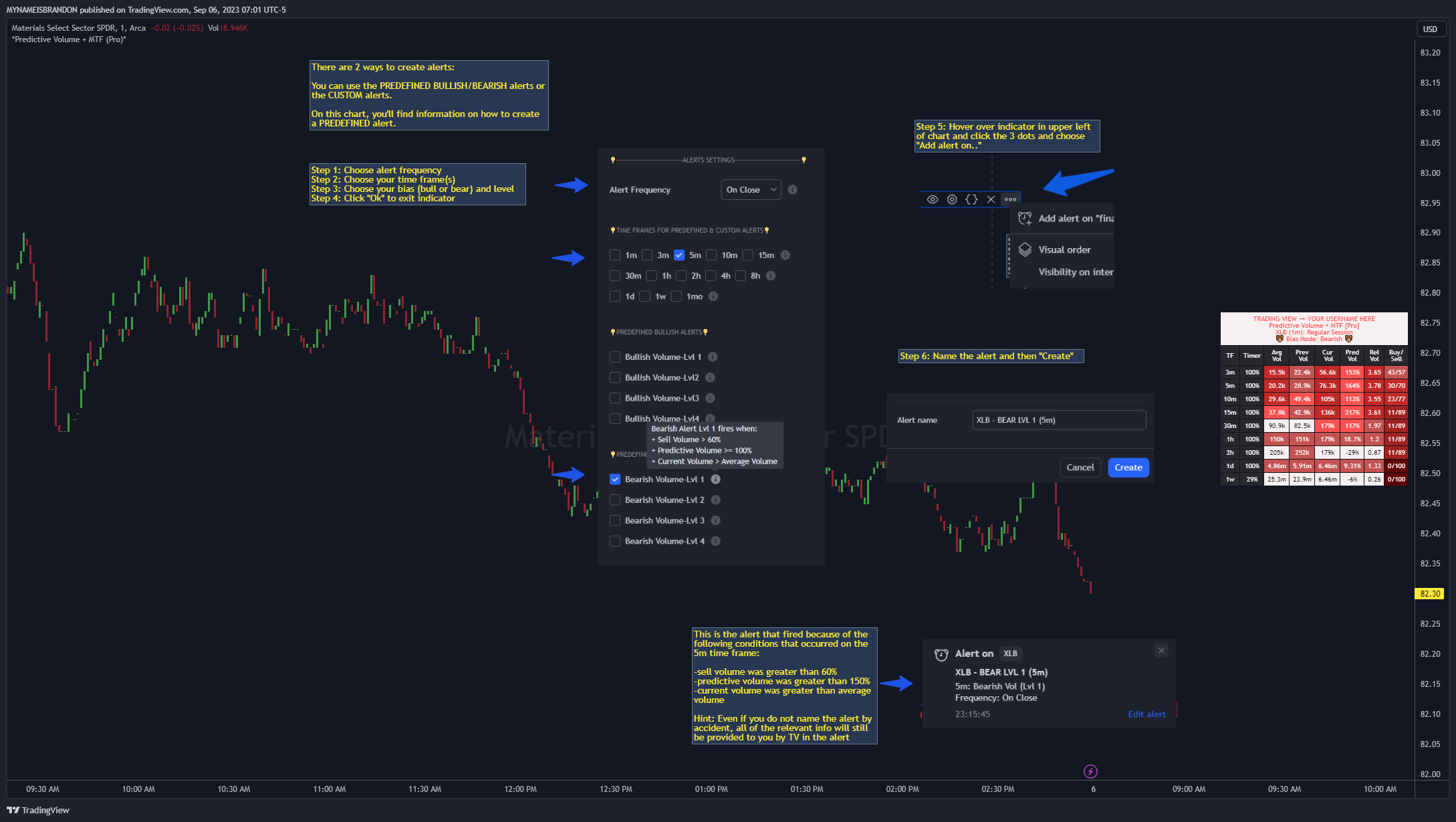This screenshot has height=822, width=1456.
Task: Click info icon after 15m checkbox
Action: (x=785, y=255)
